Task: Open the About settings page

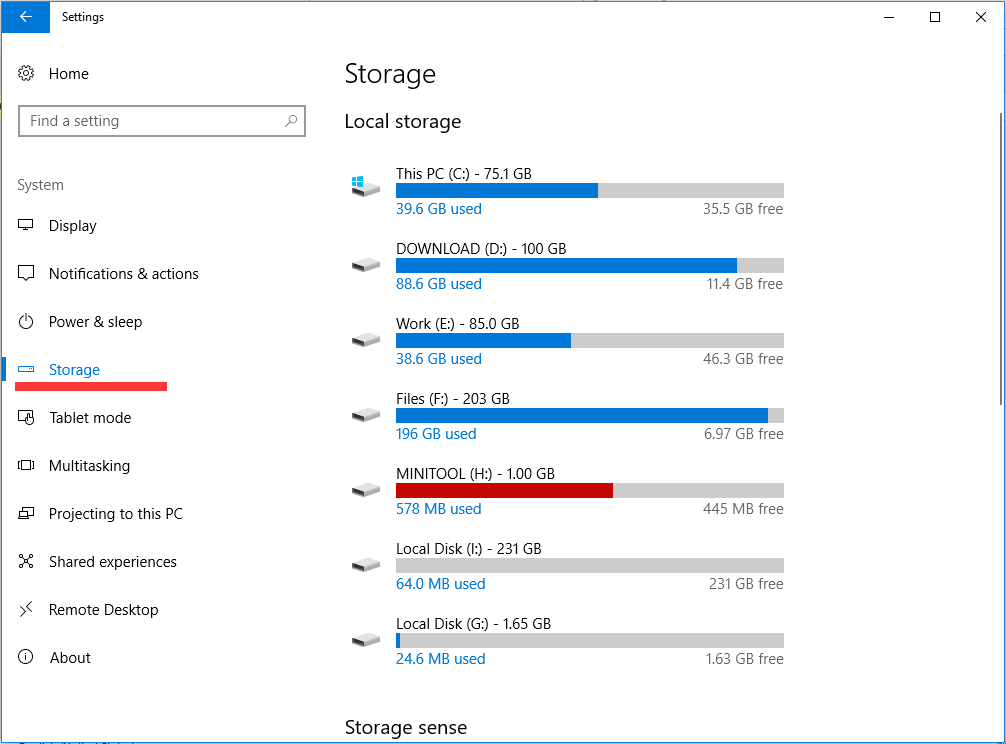Action: [x=70, y=658]
